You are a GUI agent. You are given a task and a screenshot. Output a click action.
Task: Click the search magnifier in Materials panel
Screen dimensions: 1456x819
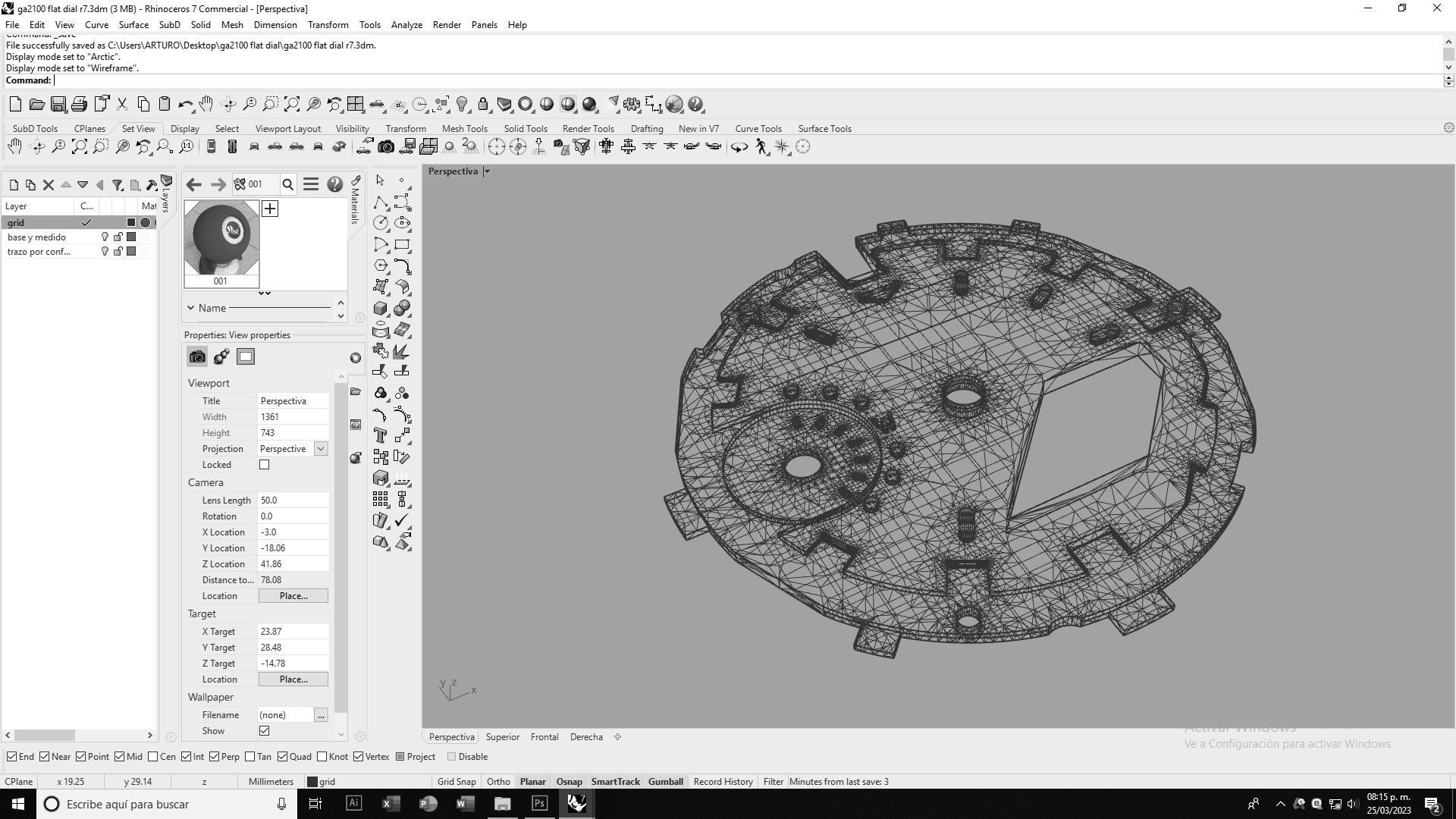click(x=288, y=184)
